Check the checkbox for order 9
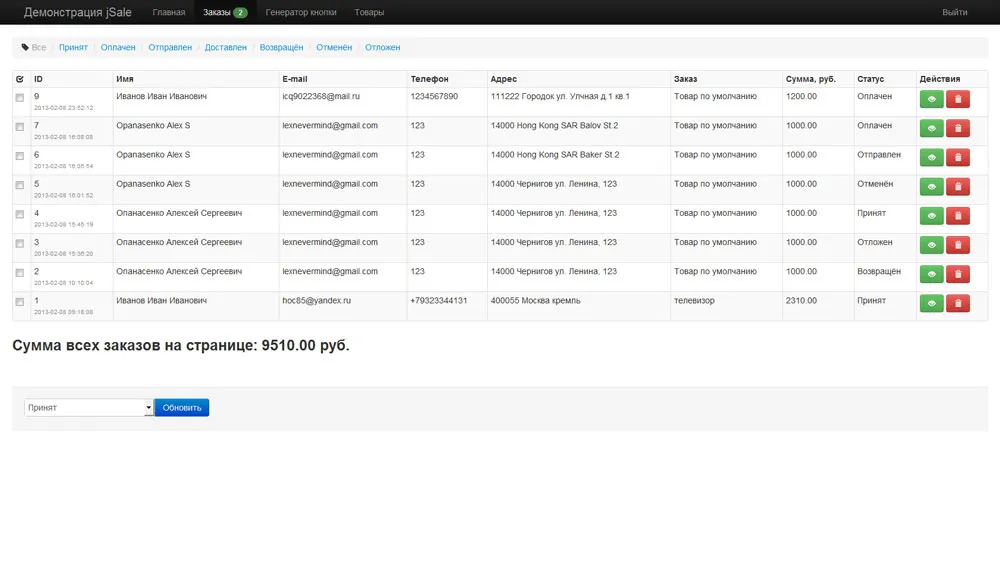This screenshot has width=1000, height=574. [x=20, y=98]
